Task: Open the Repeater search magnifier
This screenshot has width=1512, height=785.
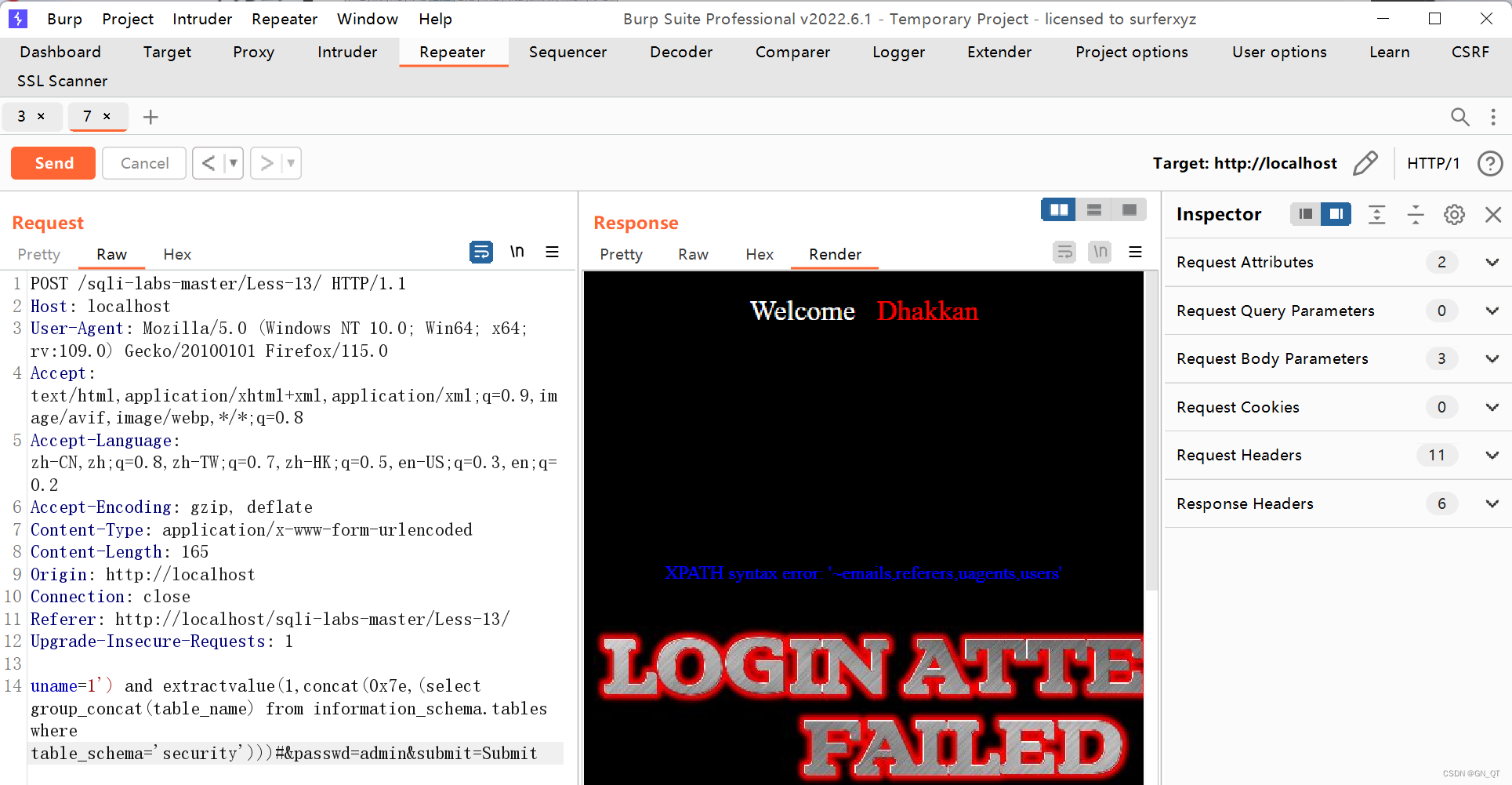Action: 1459,117
